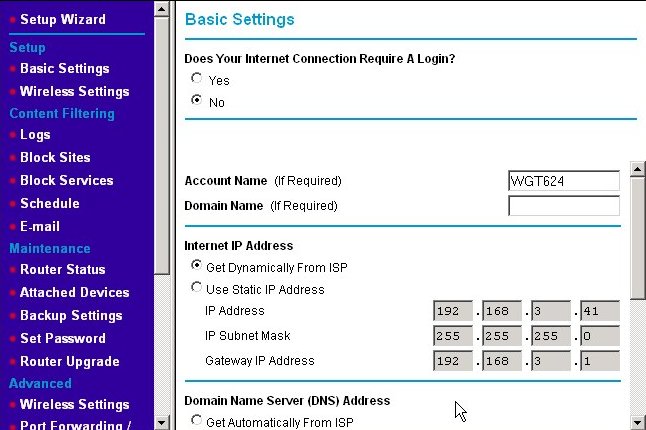Open Backup Settings
Screen dimensions: 646x430
pyautogui.click(x=71, y=315)
